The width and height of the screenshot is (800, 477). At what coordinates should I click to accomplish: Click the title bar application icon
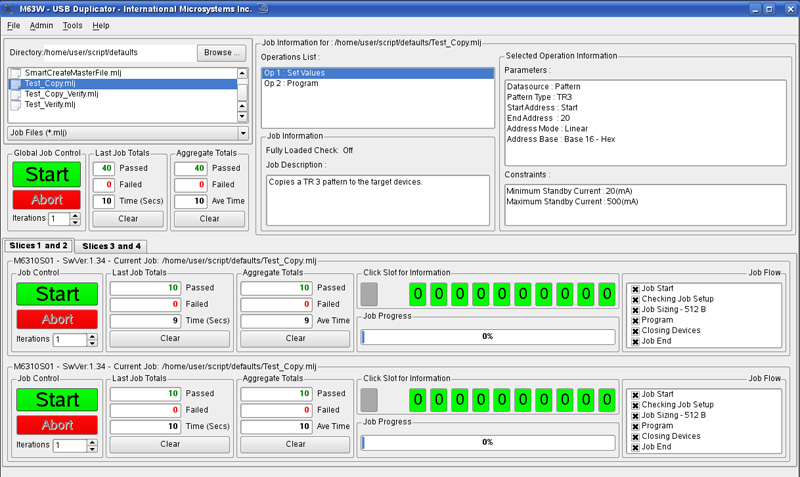[9, 8]
